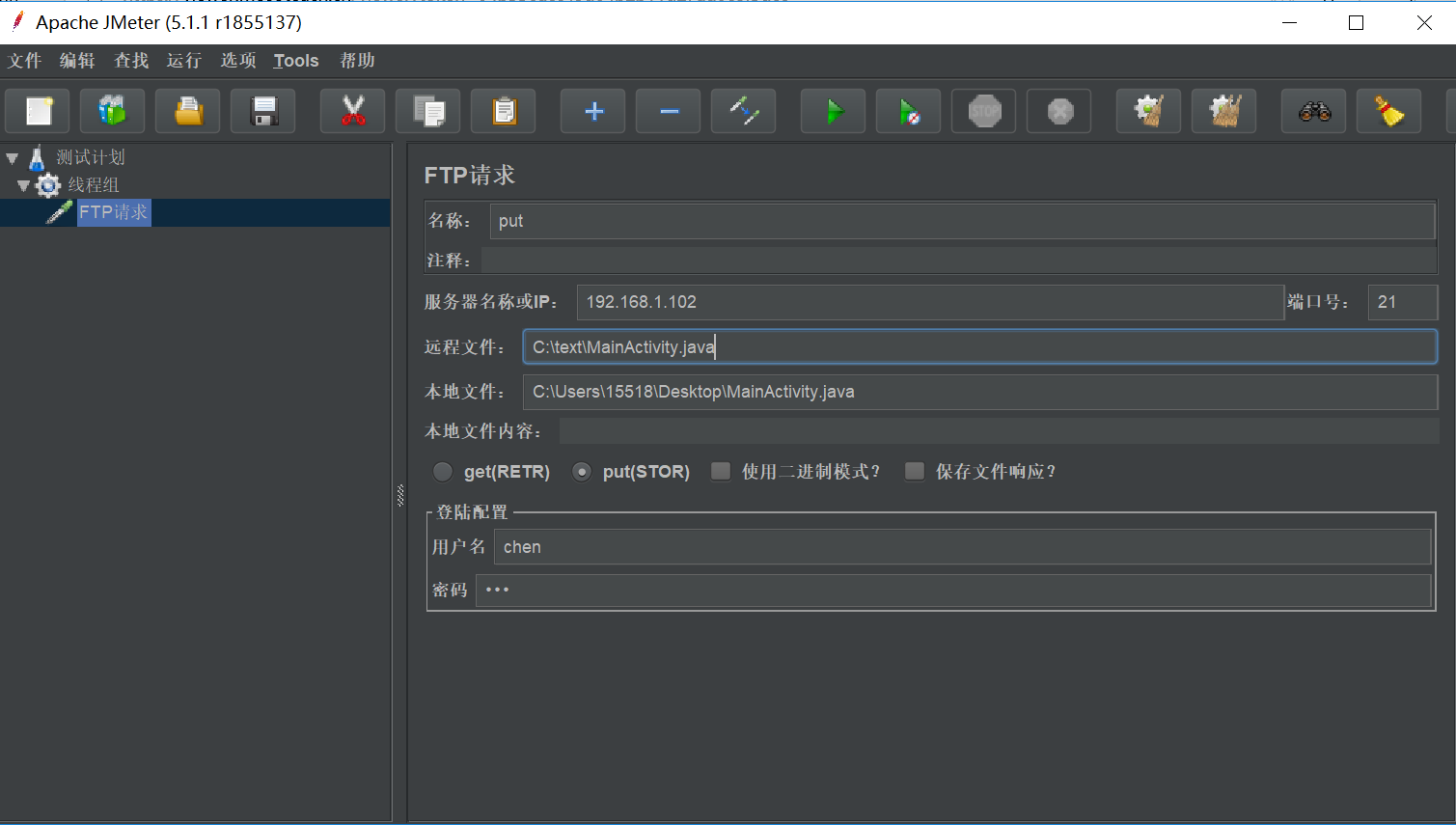Viewport: 1456px width, 825px height.
Task: Click the grayed Stop test icon
Action: click(x=984, y=112)
